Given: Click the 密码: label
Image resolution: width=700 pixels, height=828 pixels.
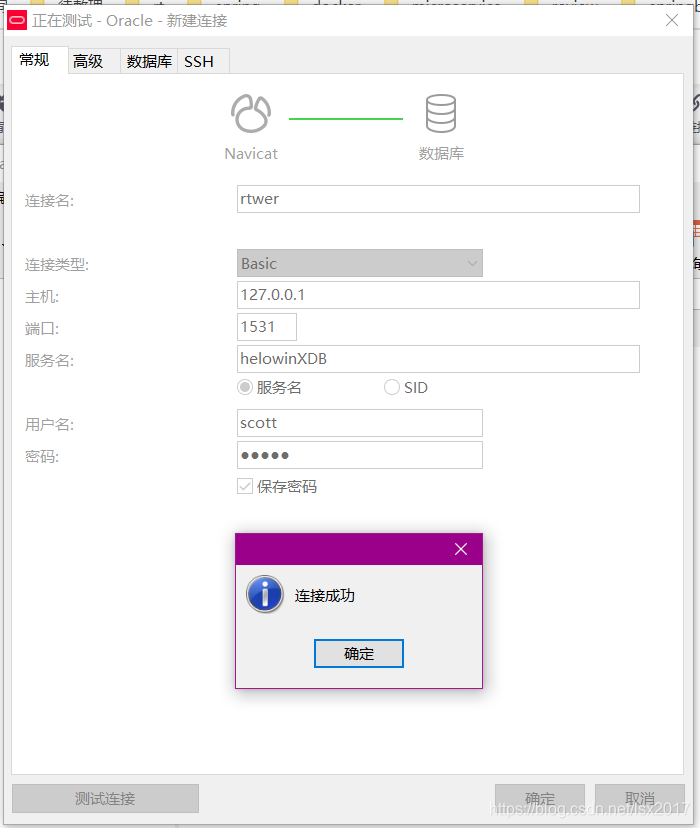Looking at the screenshot, I should coord(42,457).
